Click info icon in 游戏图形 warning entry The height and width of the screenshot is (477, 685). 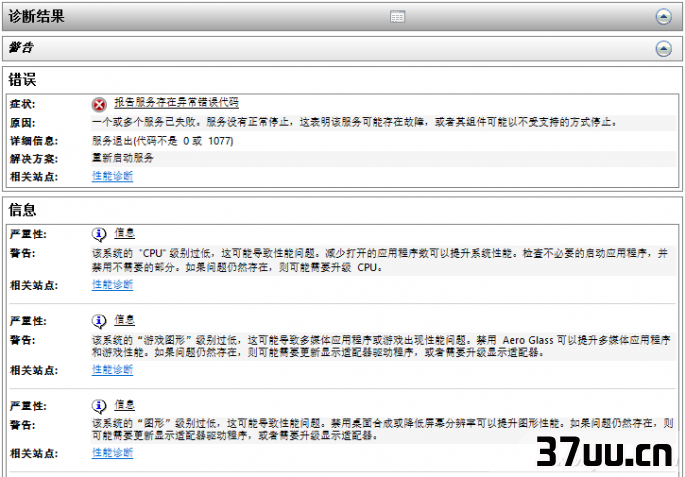point(99,321)
